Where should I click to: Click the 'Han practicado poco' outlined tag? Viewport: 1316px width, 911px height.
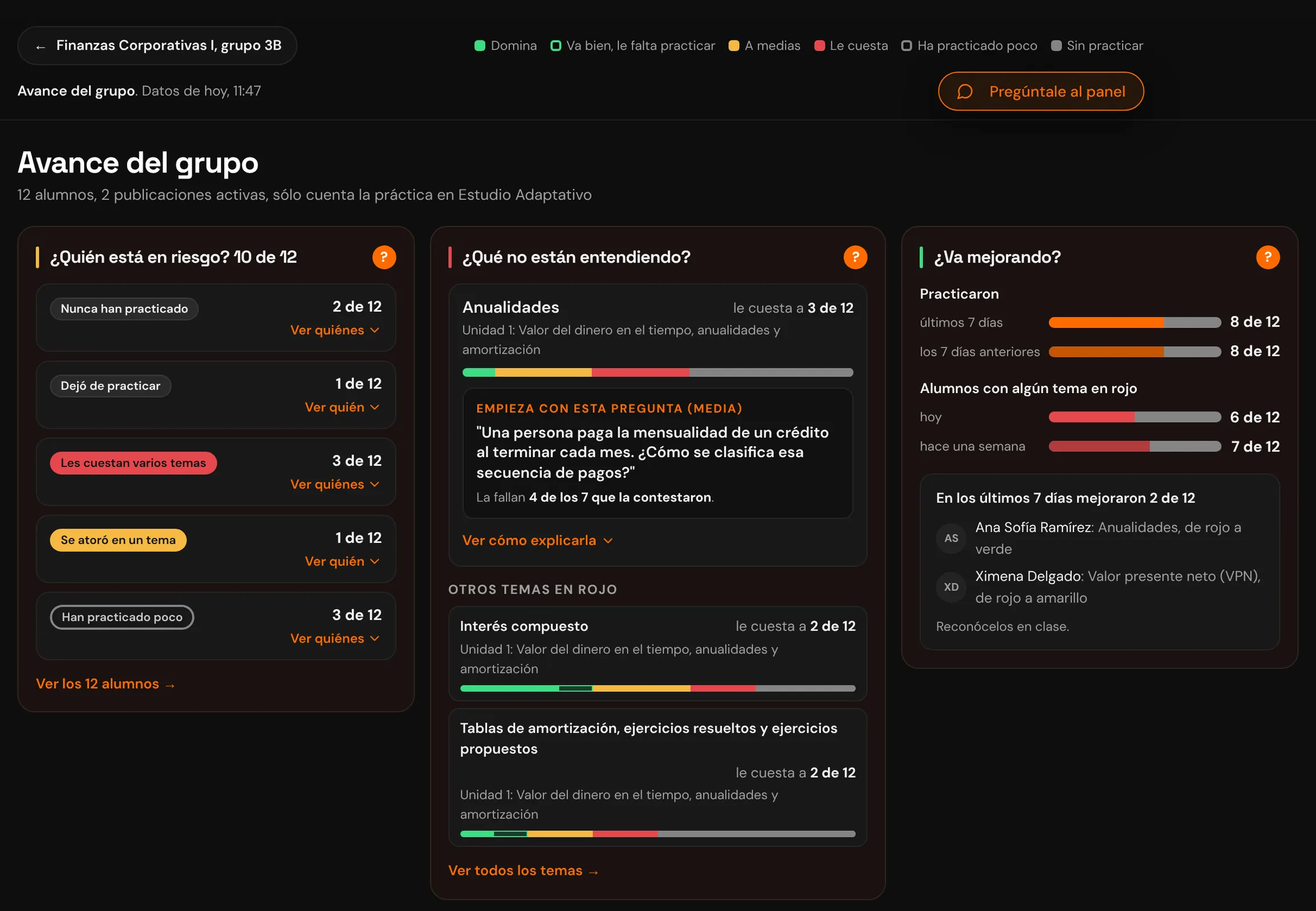click(122, 617)
